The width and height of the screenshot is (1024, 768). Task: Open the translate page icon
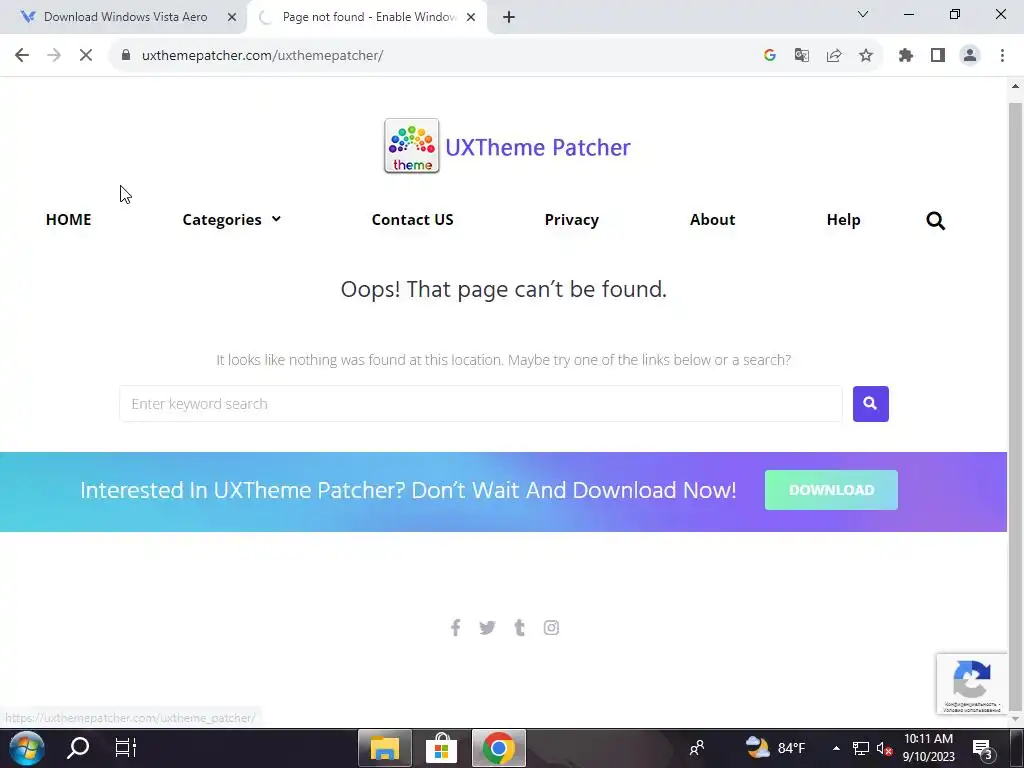(802, 56)
